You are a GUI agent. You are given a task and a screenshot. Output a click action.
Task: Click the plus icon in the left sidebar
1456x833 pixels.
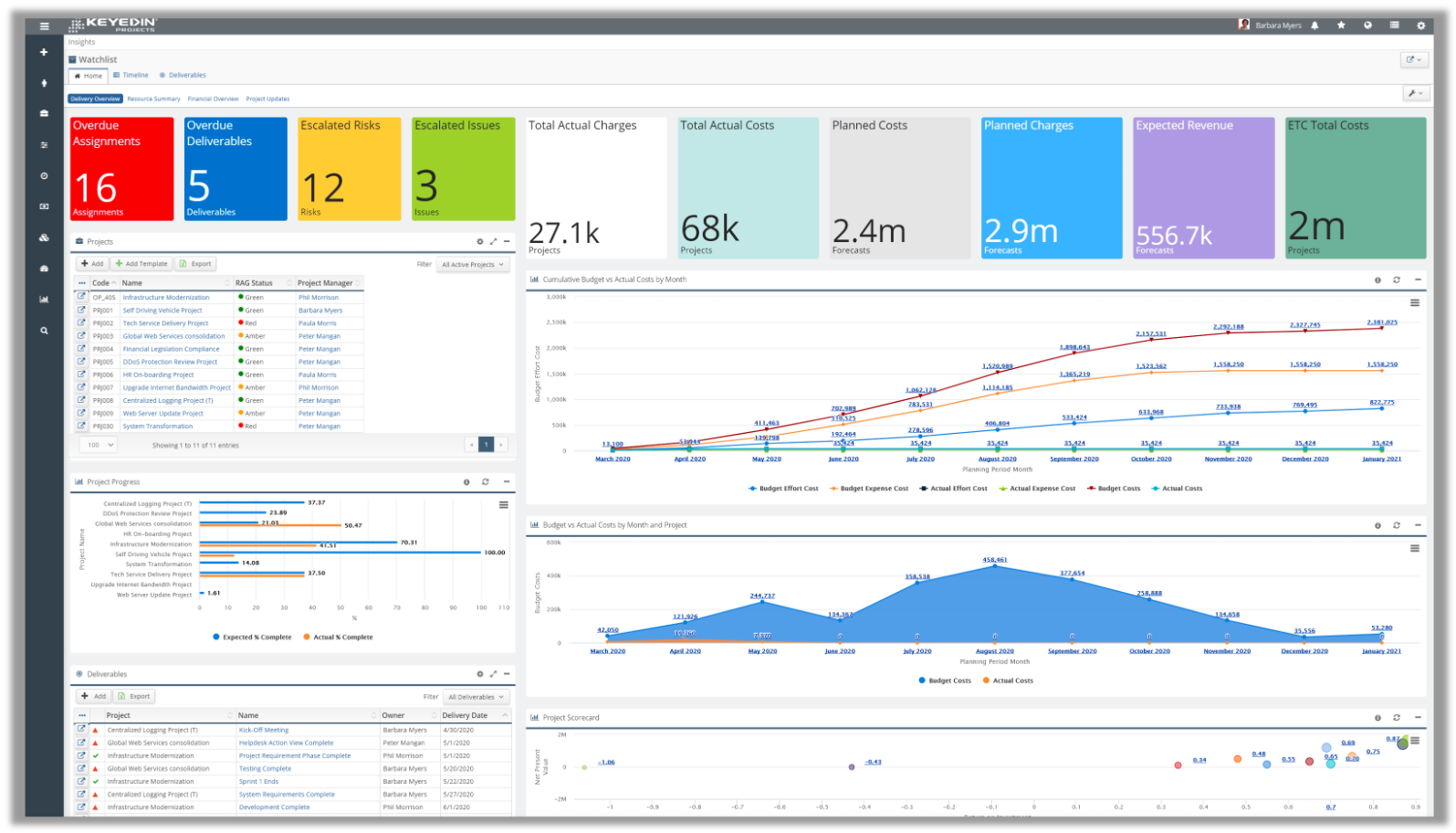44,52
